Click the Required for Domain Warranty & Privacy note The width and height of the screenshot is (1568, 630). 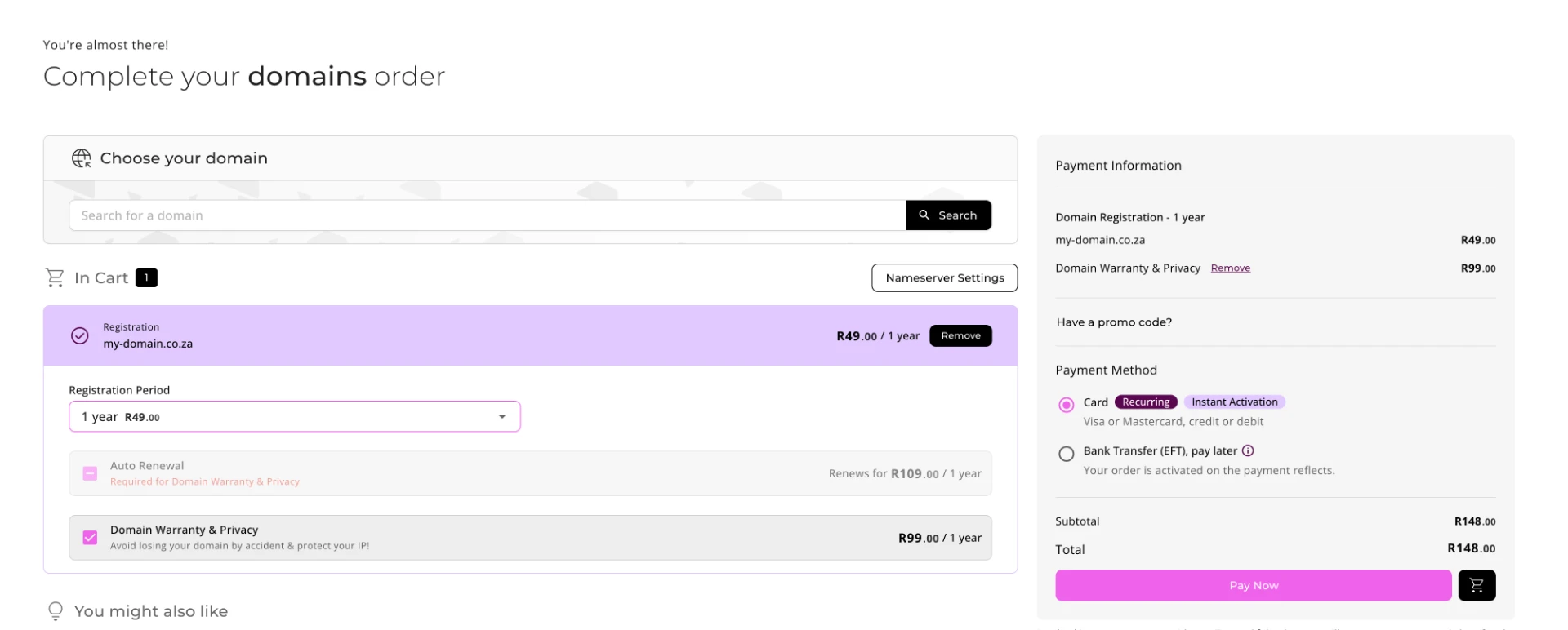pyautogui.click(x=205, y=481)
